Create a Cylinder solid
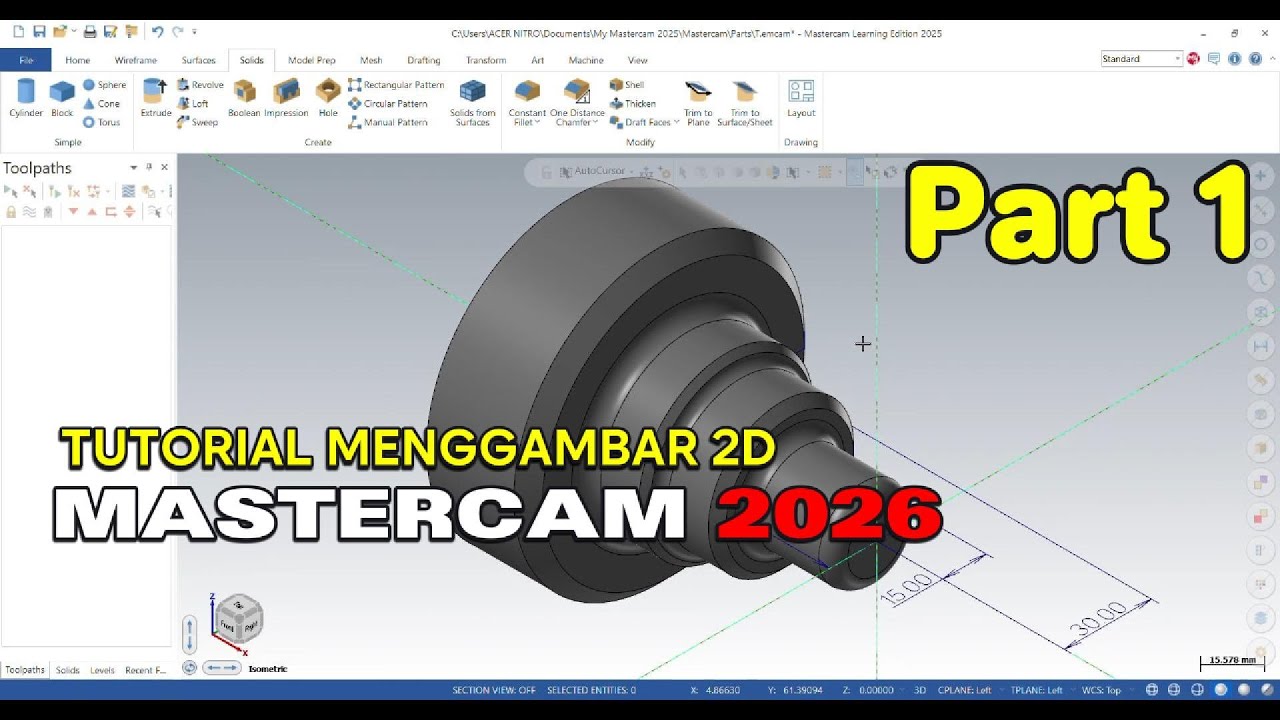1280x720 pixels. [x=26, y=100]
